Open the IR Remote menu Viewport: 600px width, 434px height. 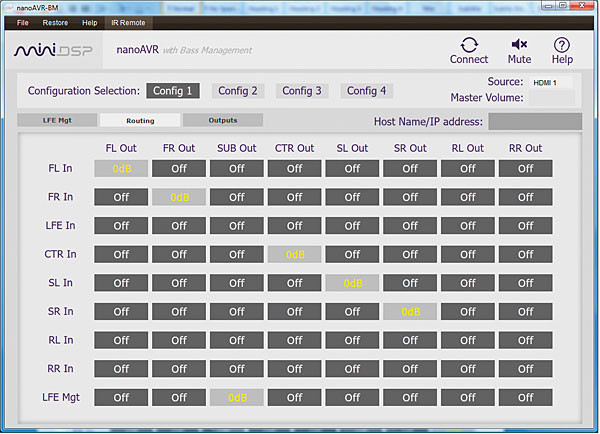128,23
